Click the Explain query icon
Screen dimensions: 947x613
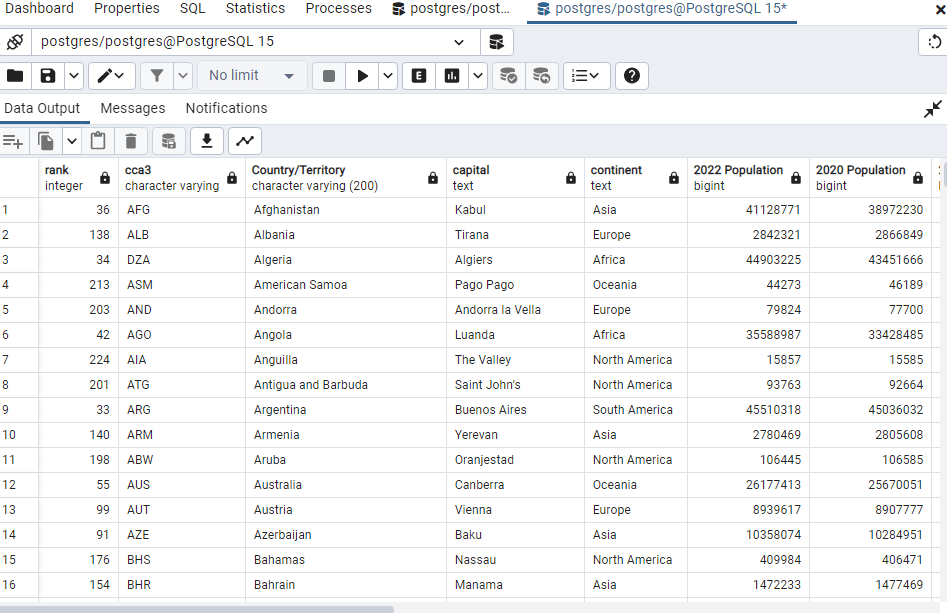(419, 76)
